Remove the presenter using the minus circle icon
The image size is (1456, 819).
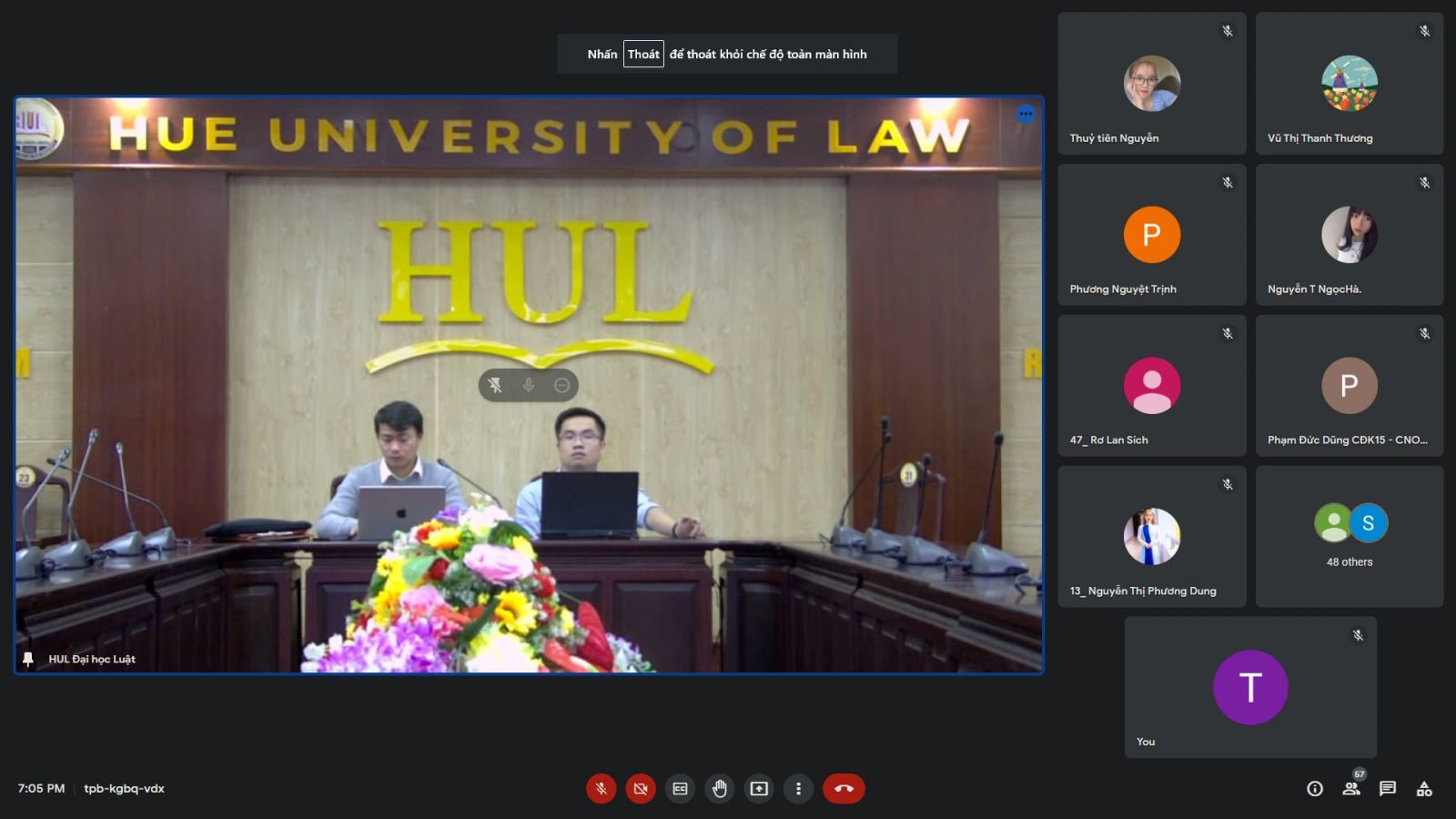click(562, 385)
